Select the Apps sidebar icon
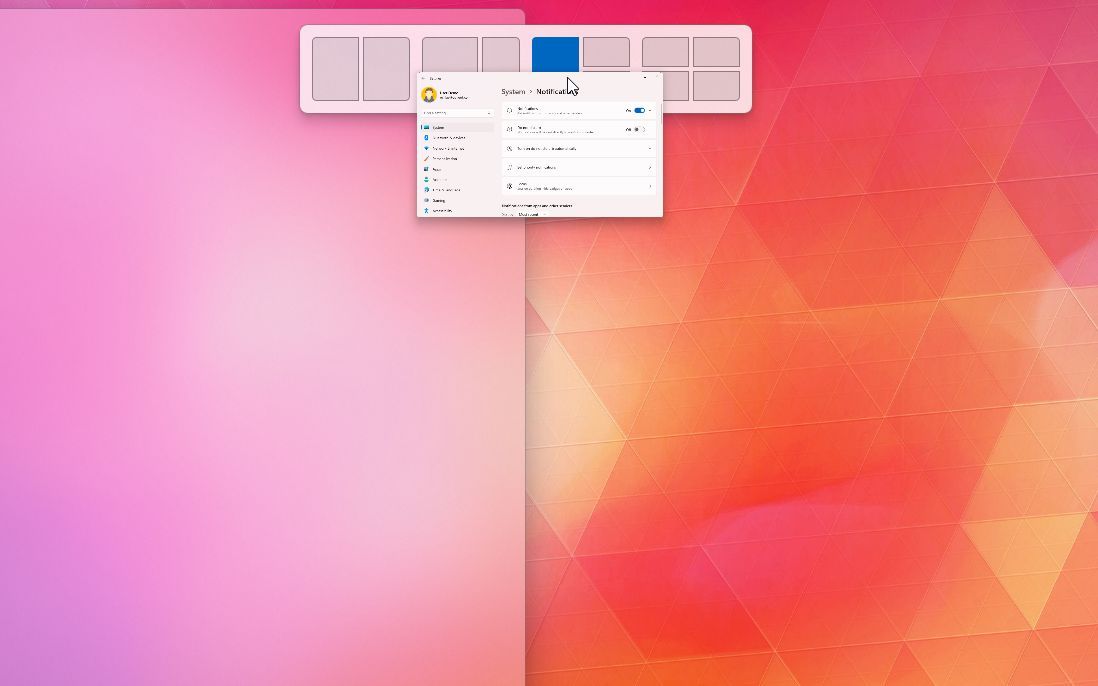The image size is (1098, 686). [x=427, y=169]
